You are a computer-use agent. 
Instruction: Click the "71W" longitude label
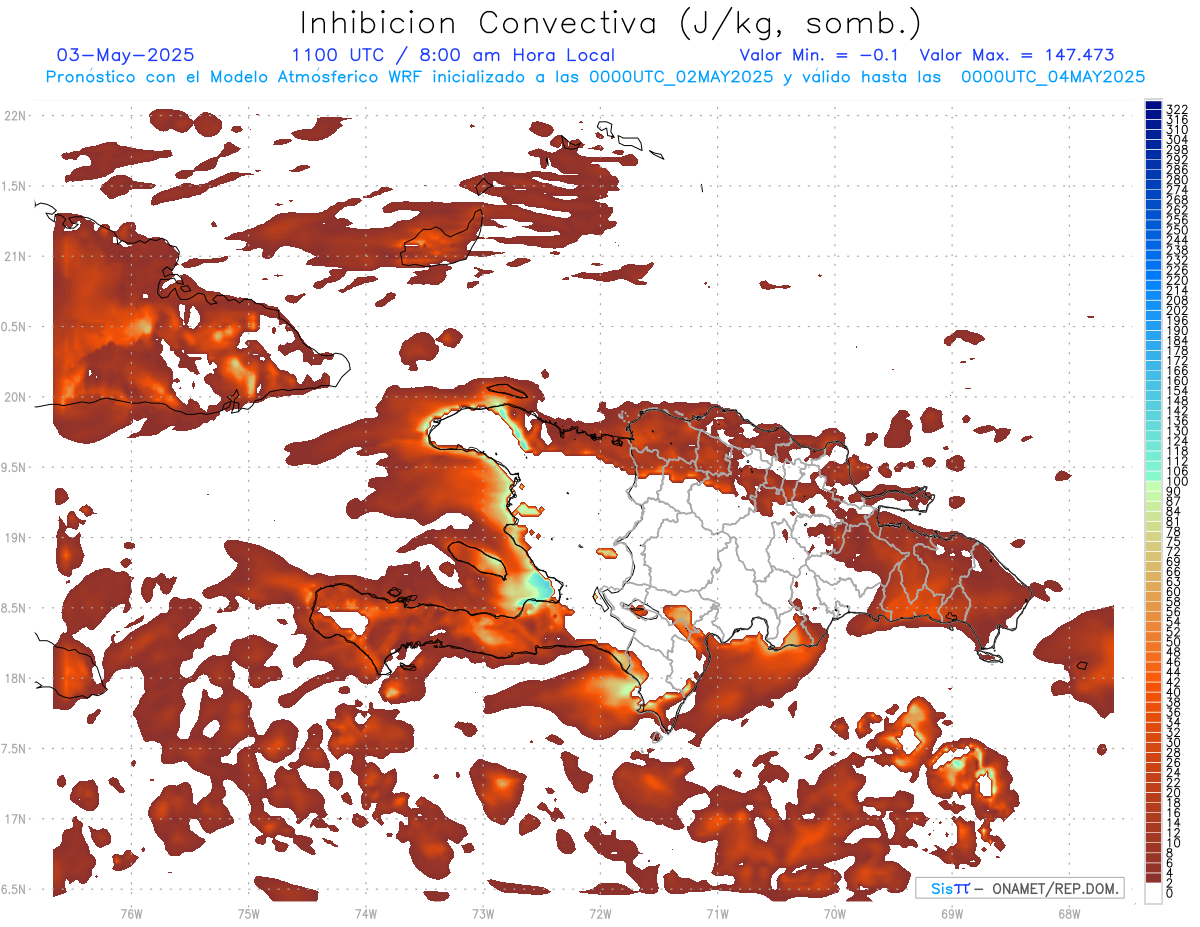tap(717, 913)
